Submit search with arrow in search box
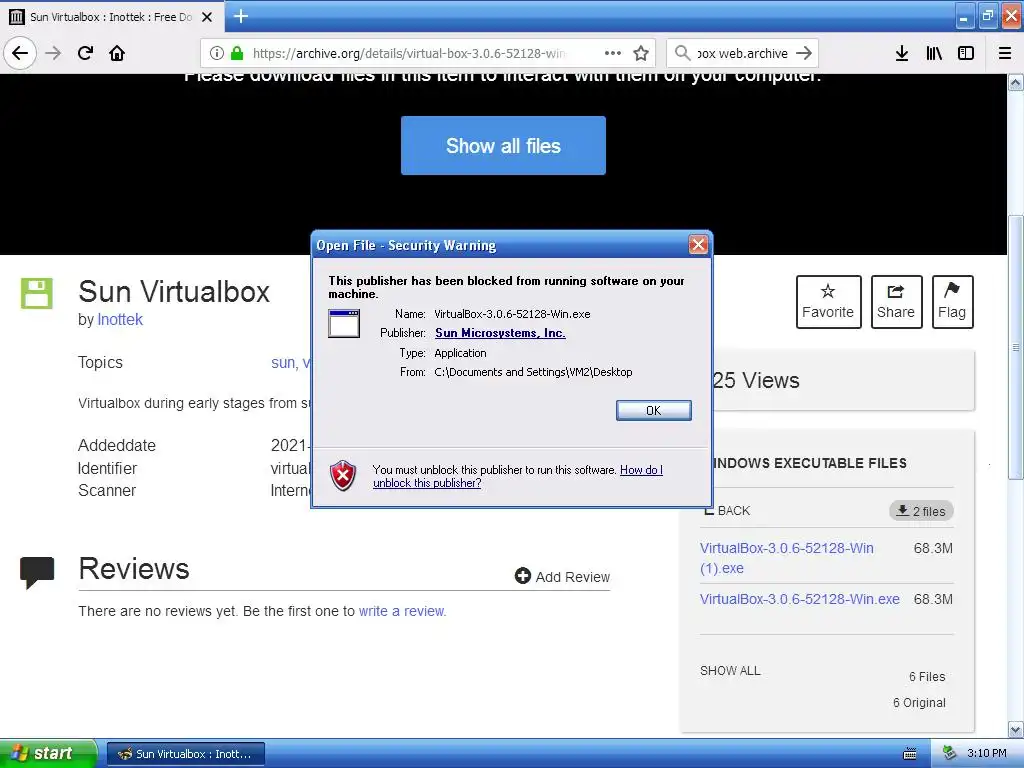 804,53
